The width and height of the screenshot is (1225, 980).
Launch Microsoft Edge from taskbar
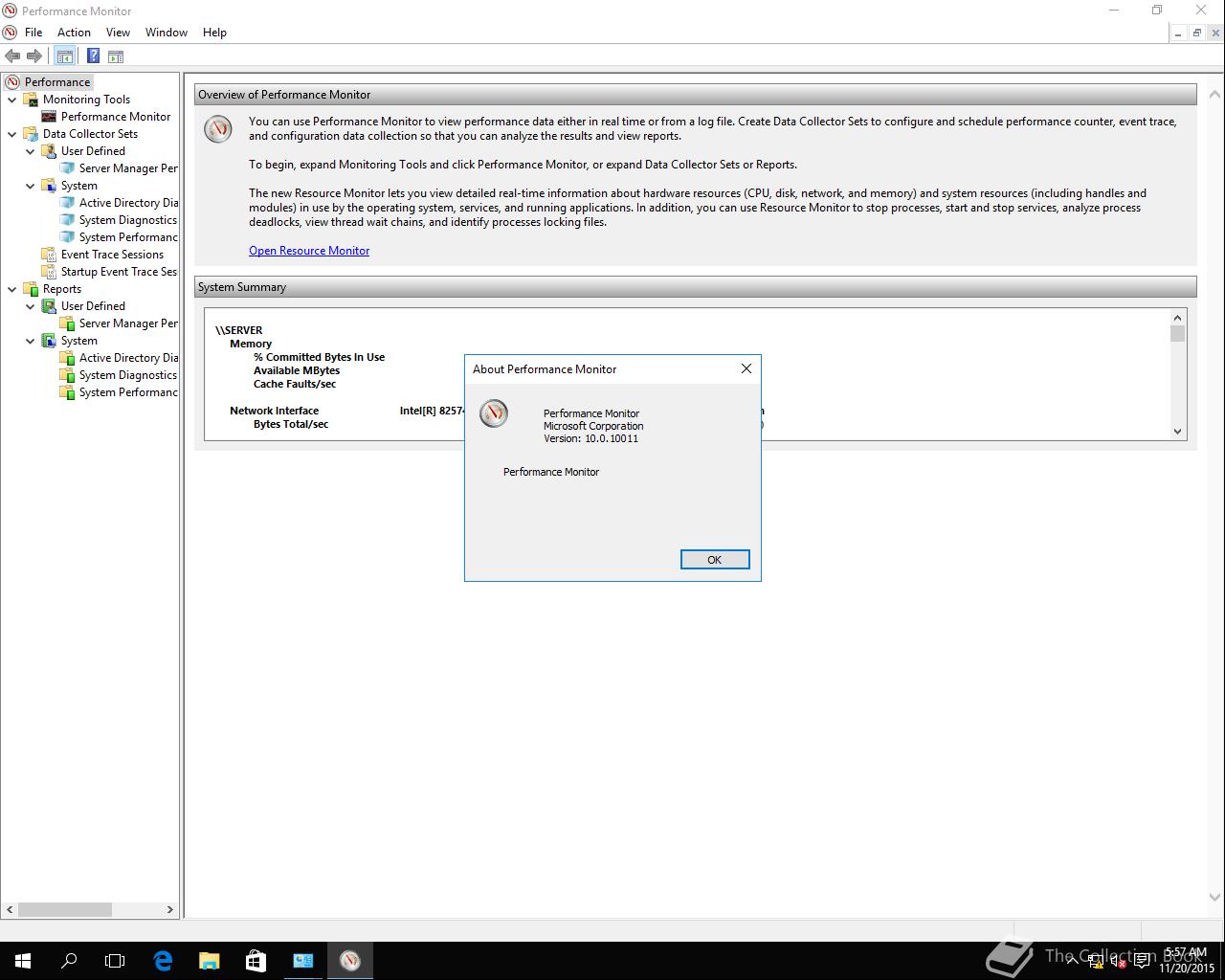pos(163,961)
